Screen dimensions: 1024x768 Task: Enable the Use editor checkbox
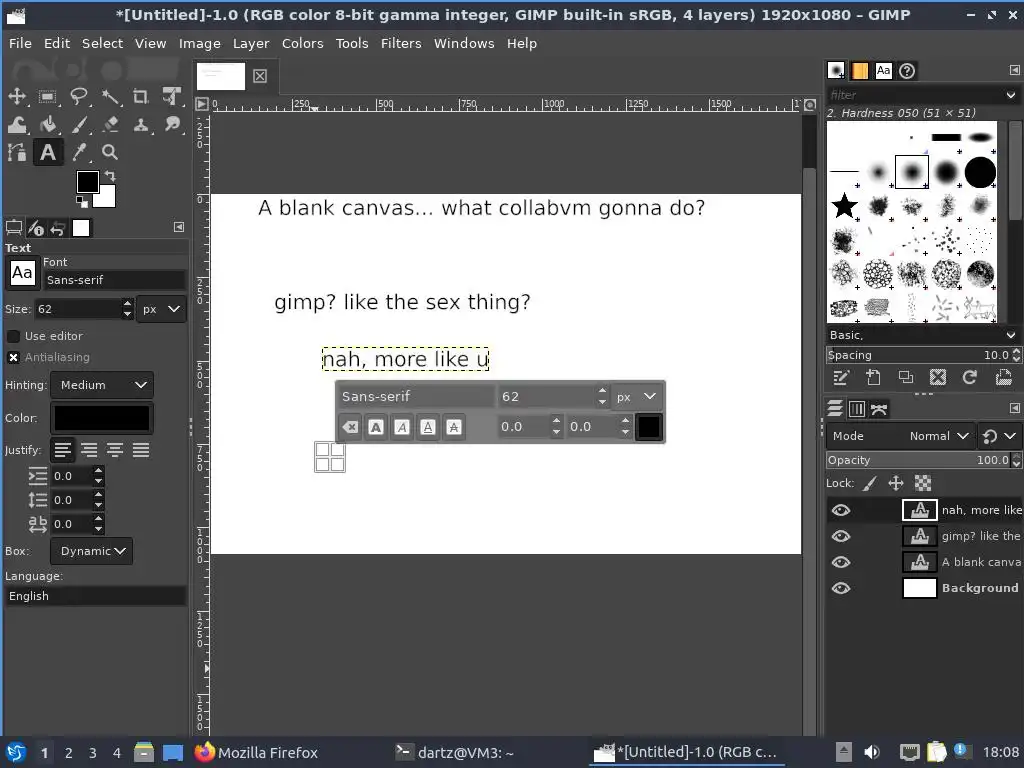coord(13,336)
